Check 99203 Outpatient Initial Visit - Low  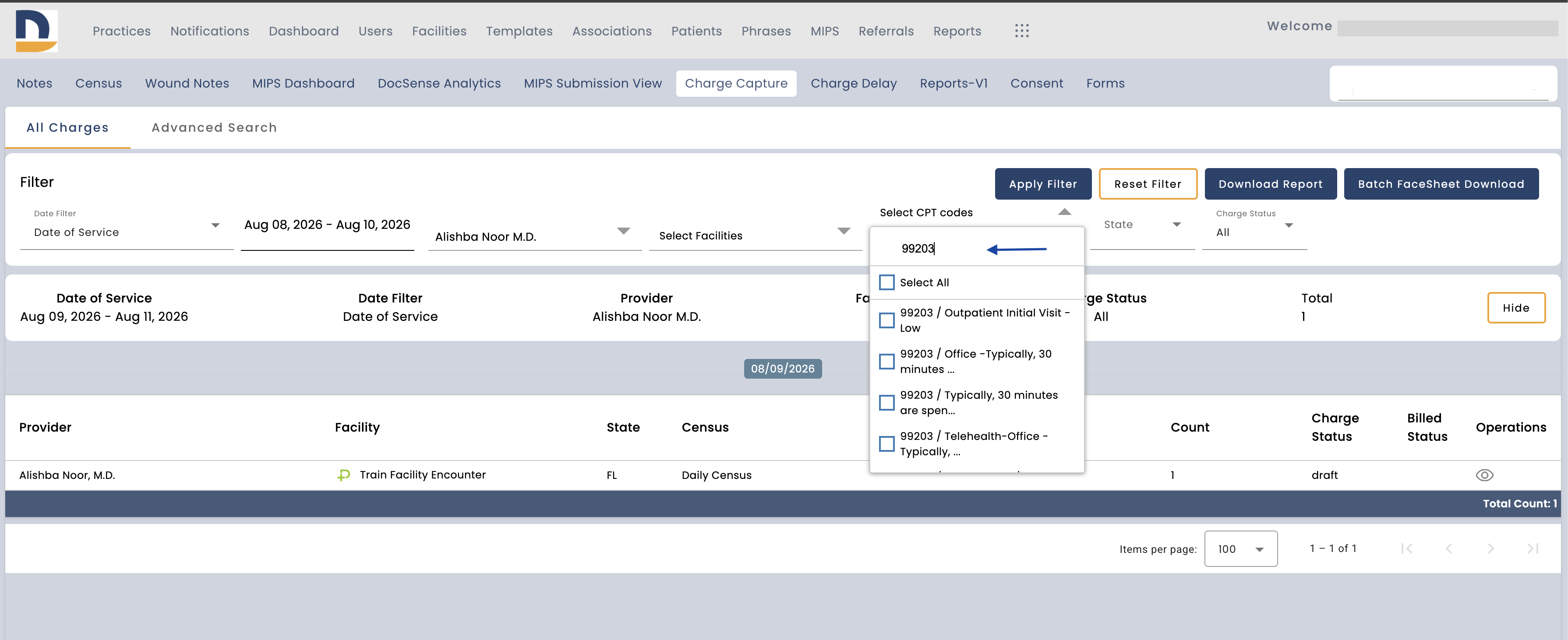[887, 320]
